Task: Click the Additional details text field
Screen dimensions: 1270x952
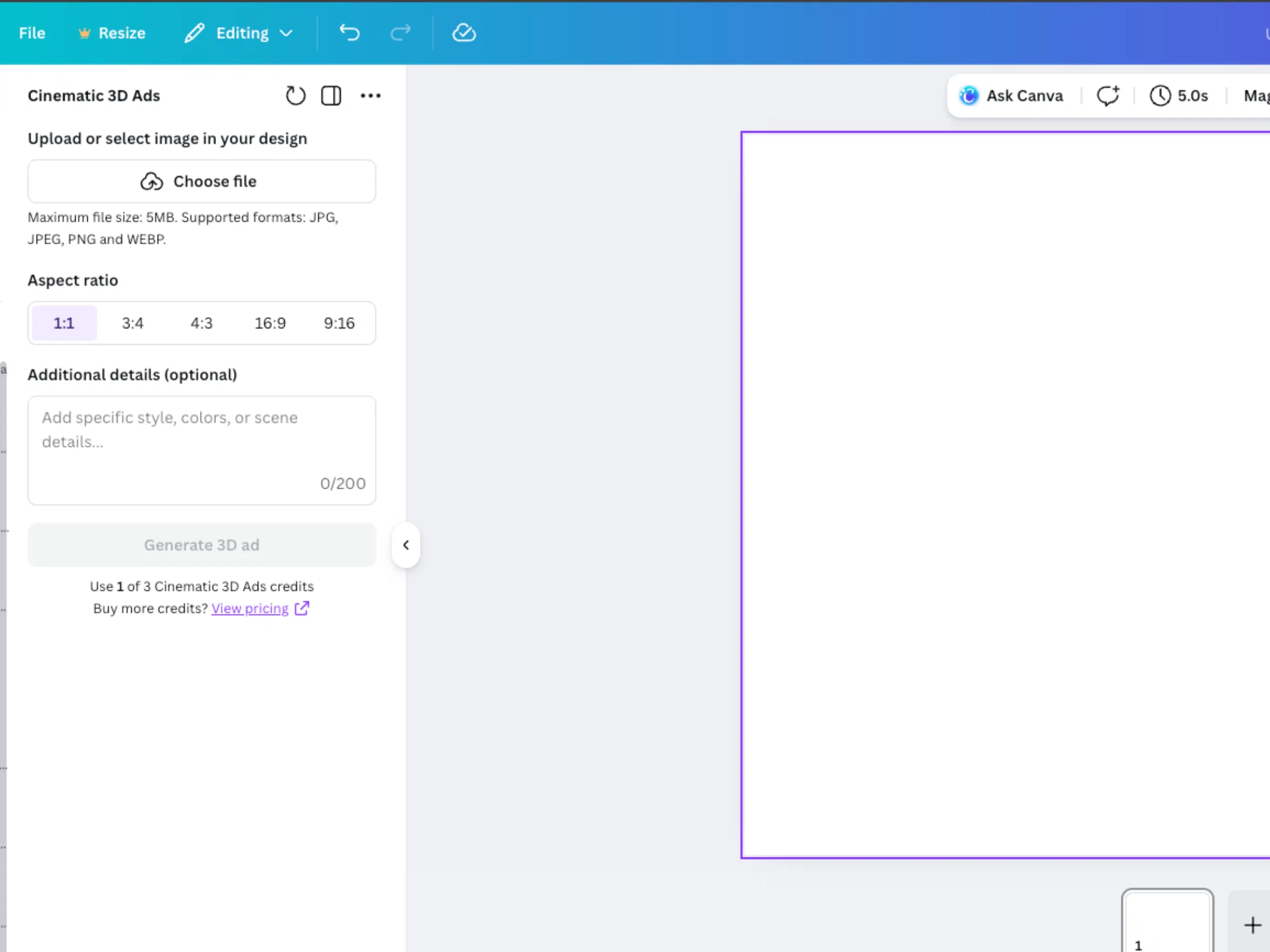Action: (x=202, y=451)
